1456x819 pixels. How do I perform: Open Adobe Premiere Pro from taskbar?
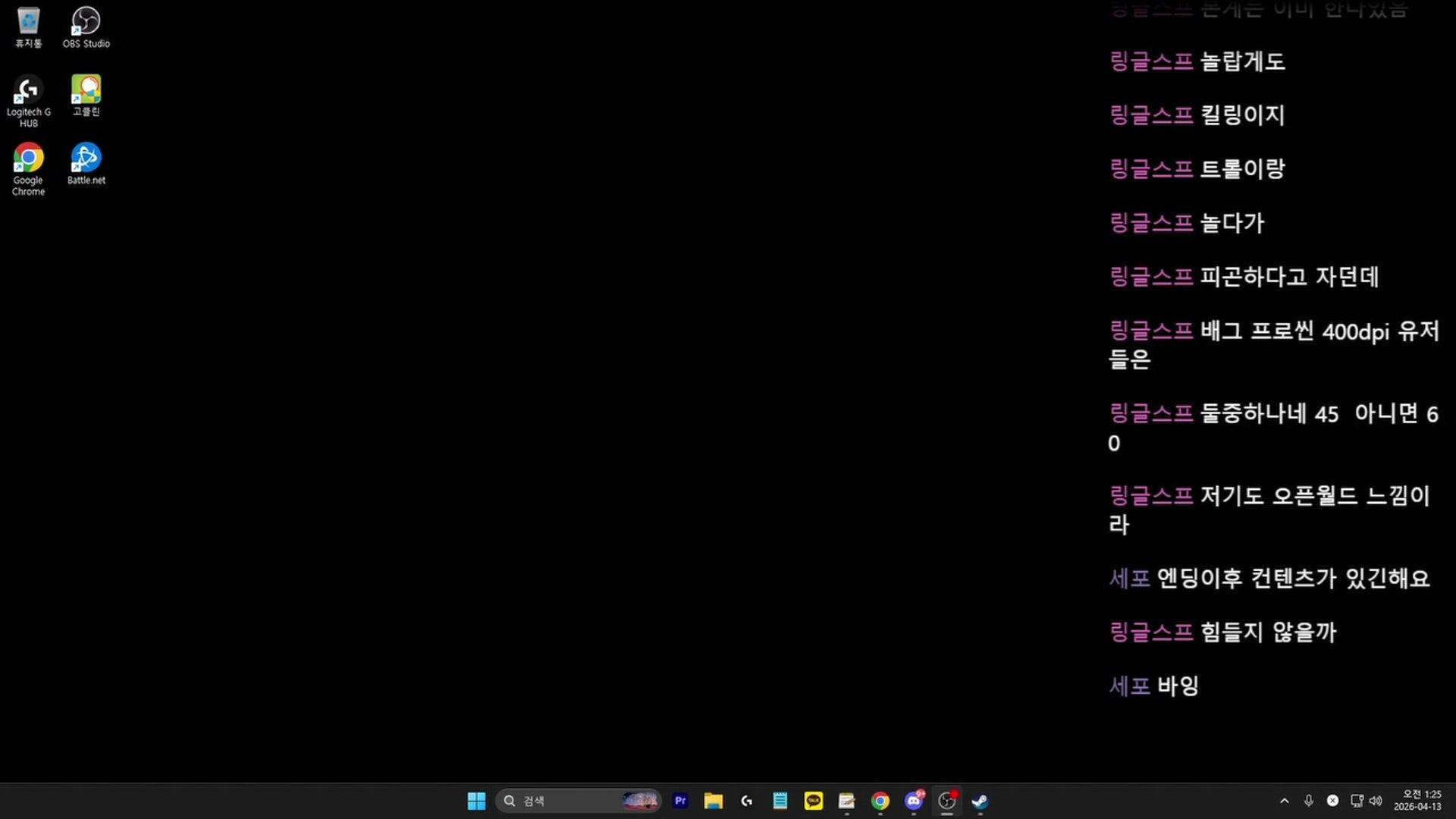click(x=680, y=801)
